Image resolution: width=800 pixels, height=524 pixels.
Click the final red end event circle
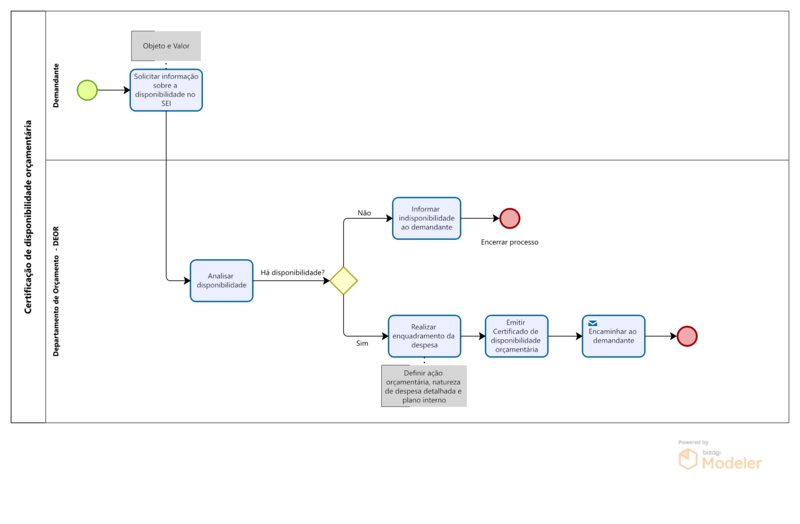click(x=687, y=337)
